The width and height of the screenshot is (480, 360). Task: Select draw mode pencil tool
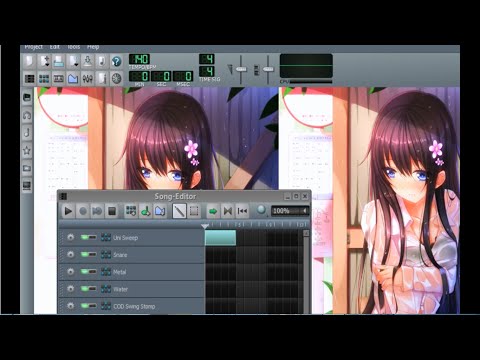[x=179, y=211]
